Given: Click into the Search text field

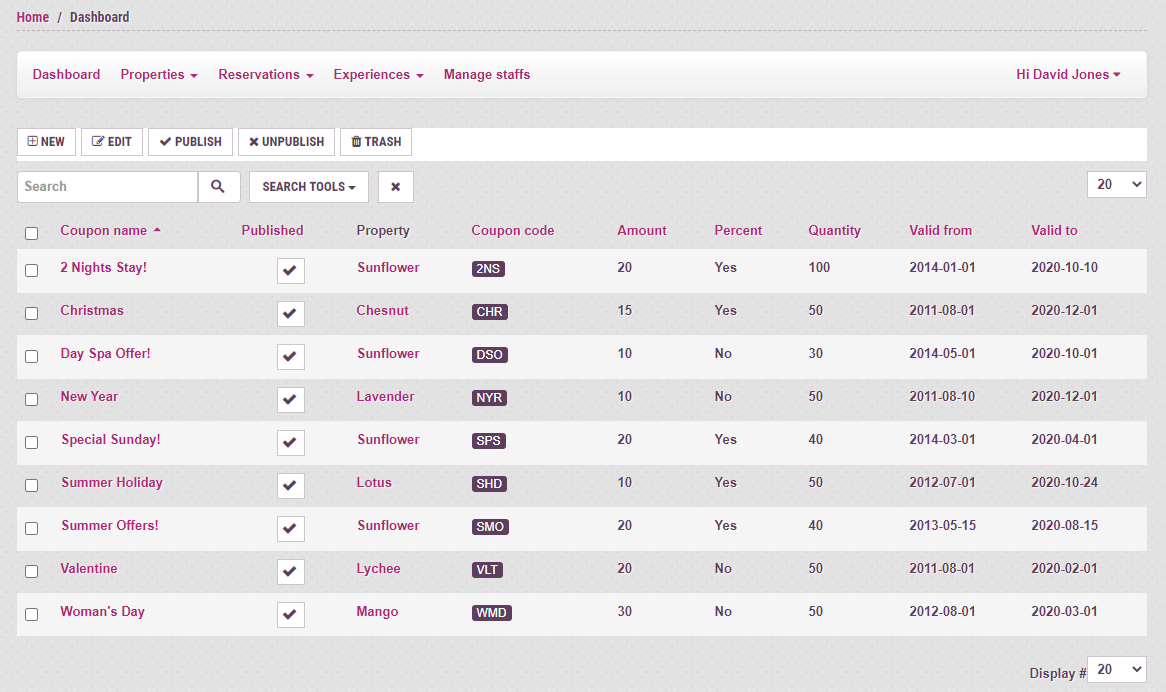Looking at the screenshot, I should pyautogui.click(x=107, y=187).
